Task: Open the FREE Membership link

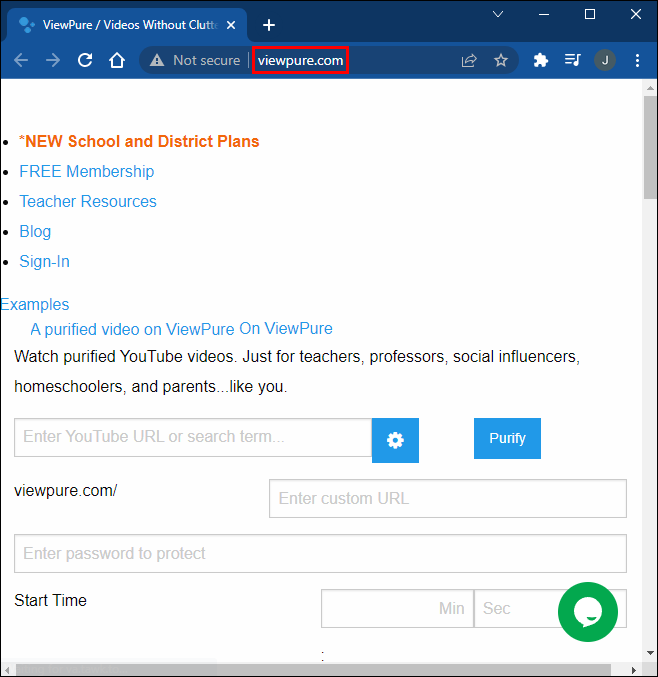Action: click(x=87, y=171)
